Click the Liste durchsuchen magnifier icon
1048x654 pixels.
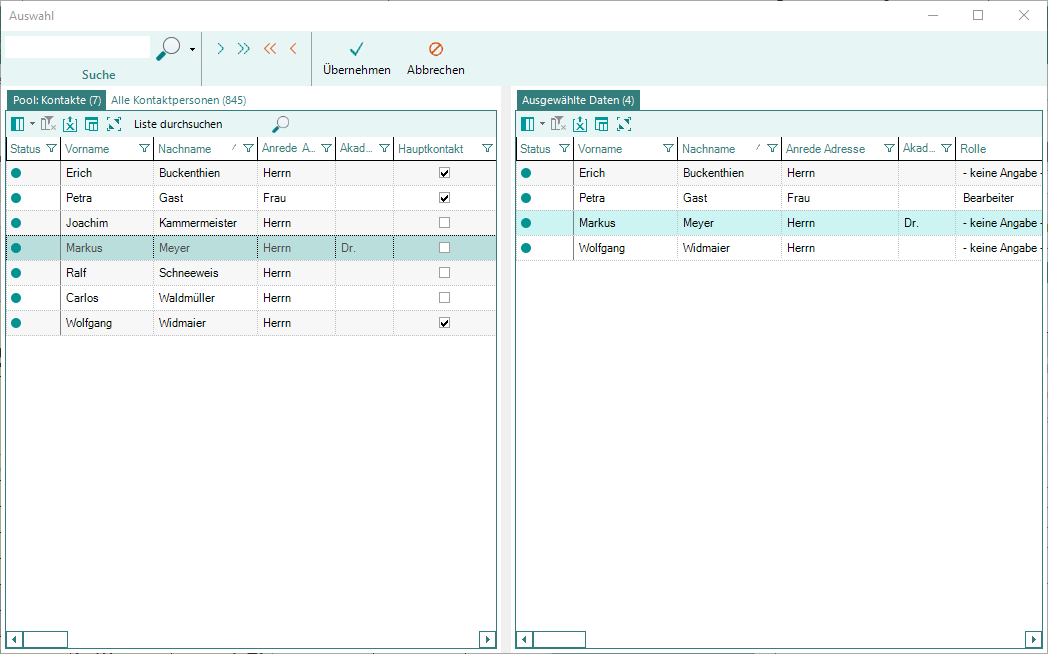(x=281, y=124)
